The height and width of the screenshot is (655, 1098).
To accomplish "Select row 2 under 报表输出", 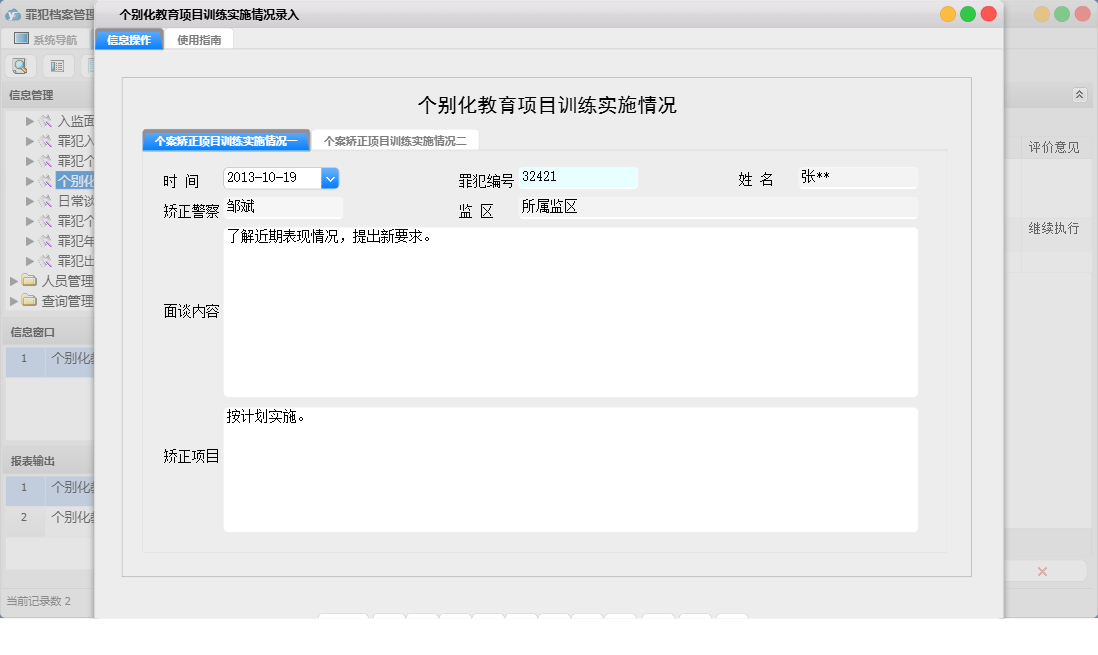I will point(50,520).
